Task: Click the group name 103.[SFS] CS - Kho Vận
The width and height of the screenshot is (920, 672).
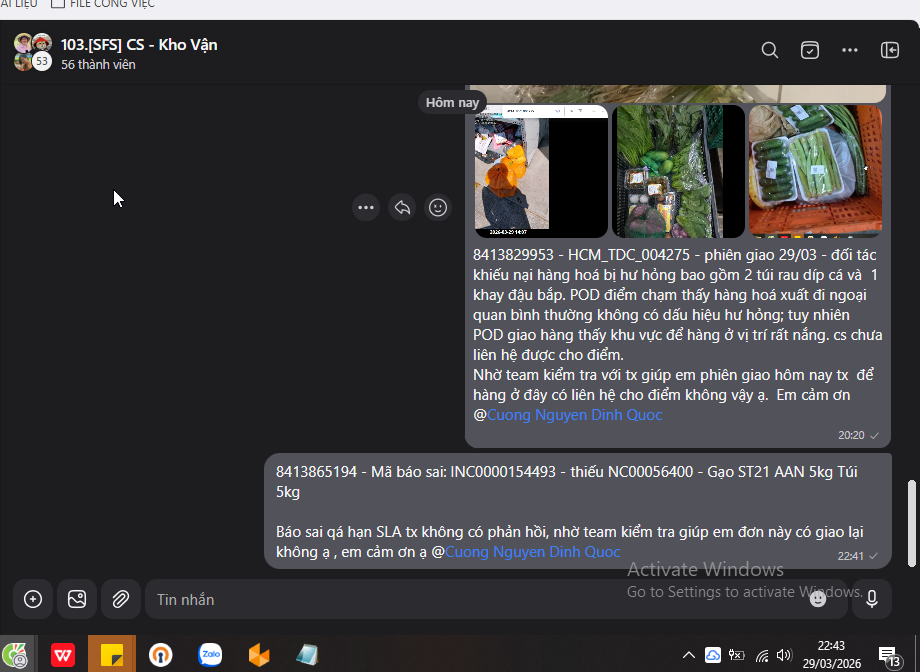Action: coord(139,45)
